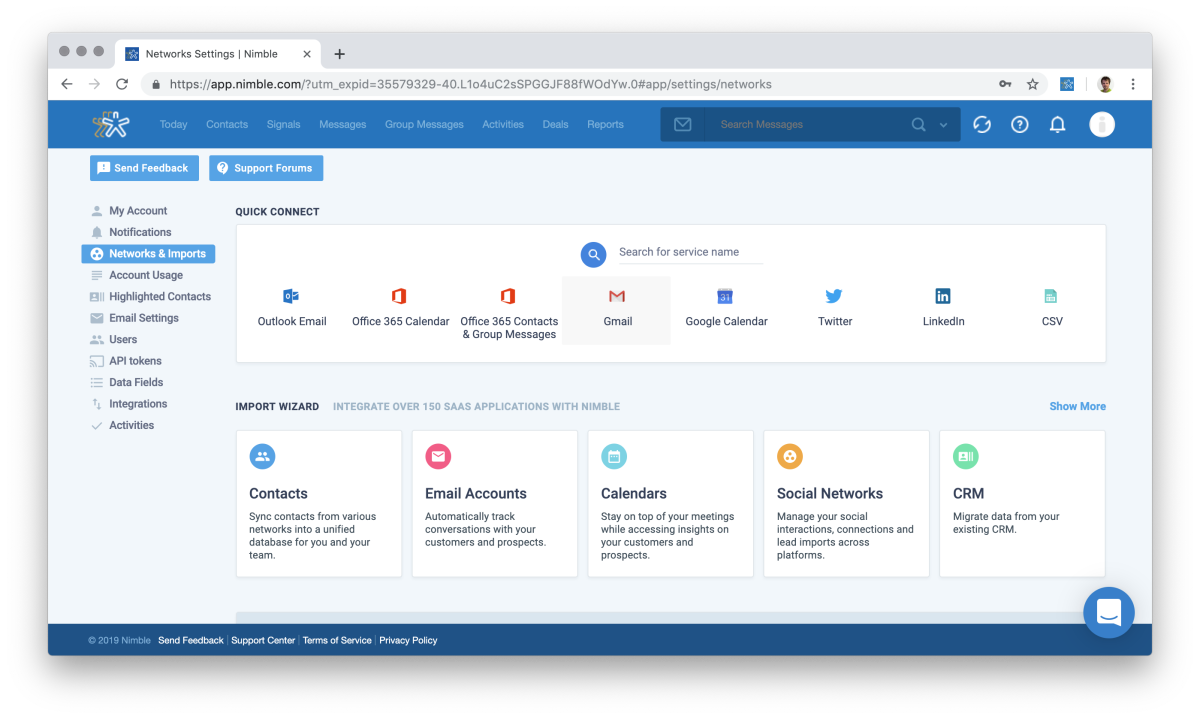Connect the Office 365 Calendar service
1200x719 pixels.
[x=400, y=310]
